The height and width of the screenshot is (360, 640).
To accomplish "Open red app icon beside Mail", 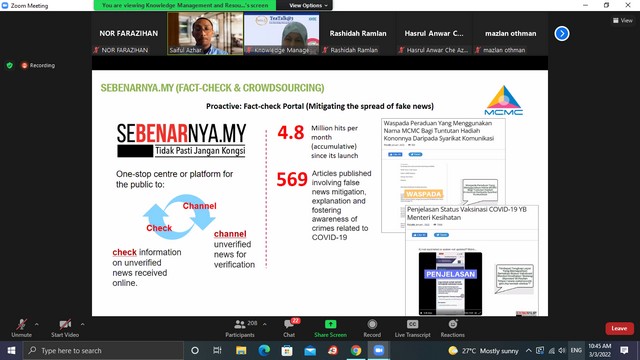I will [x=333, y=351].
